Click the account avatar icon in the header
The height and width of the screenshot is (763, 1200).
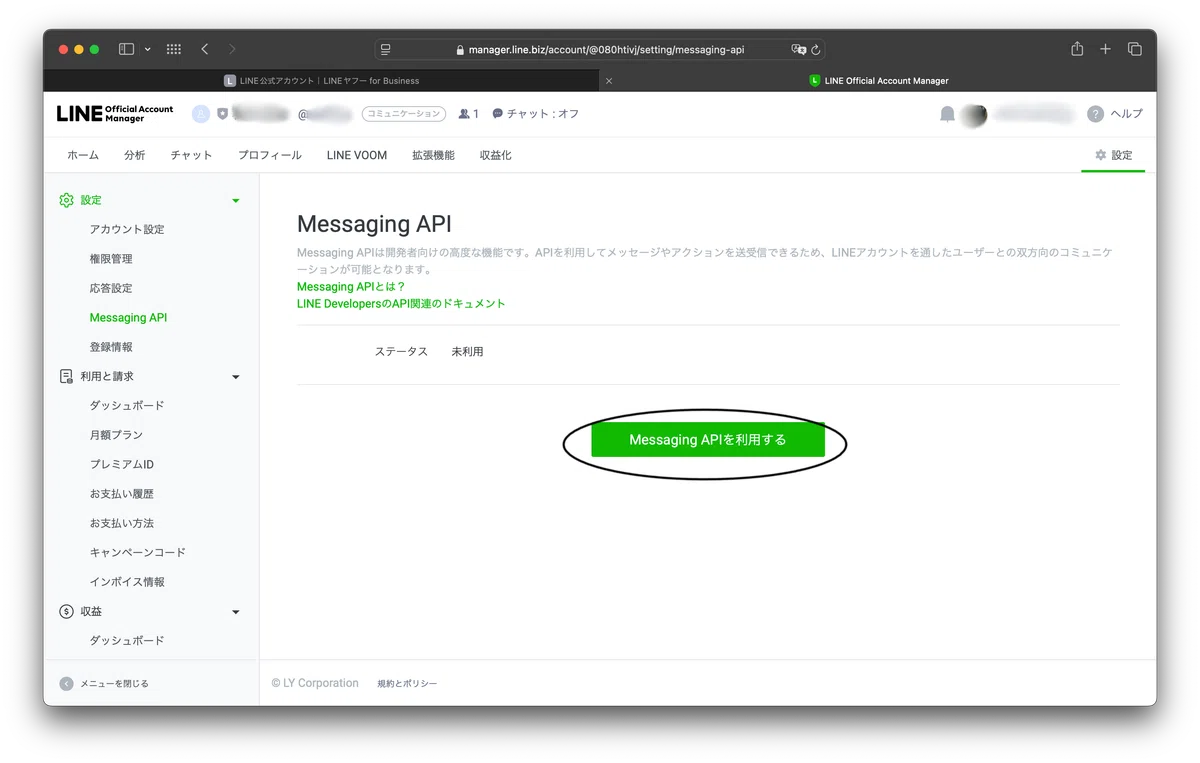point(201,114)
